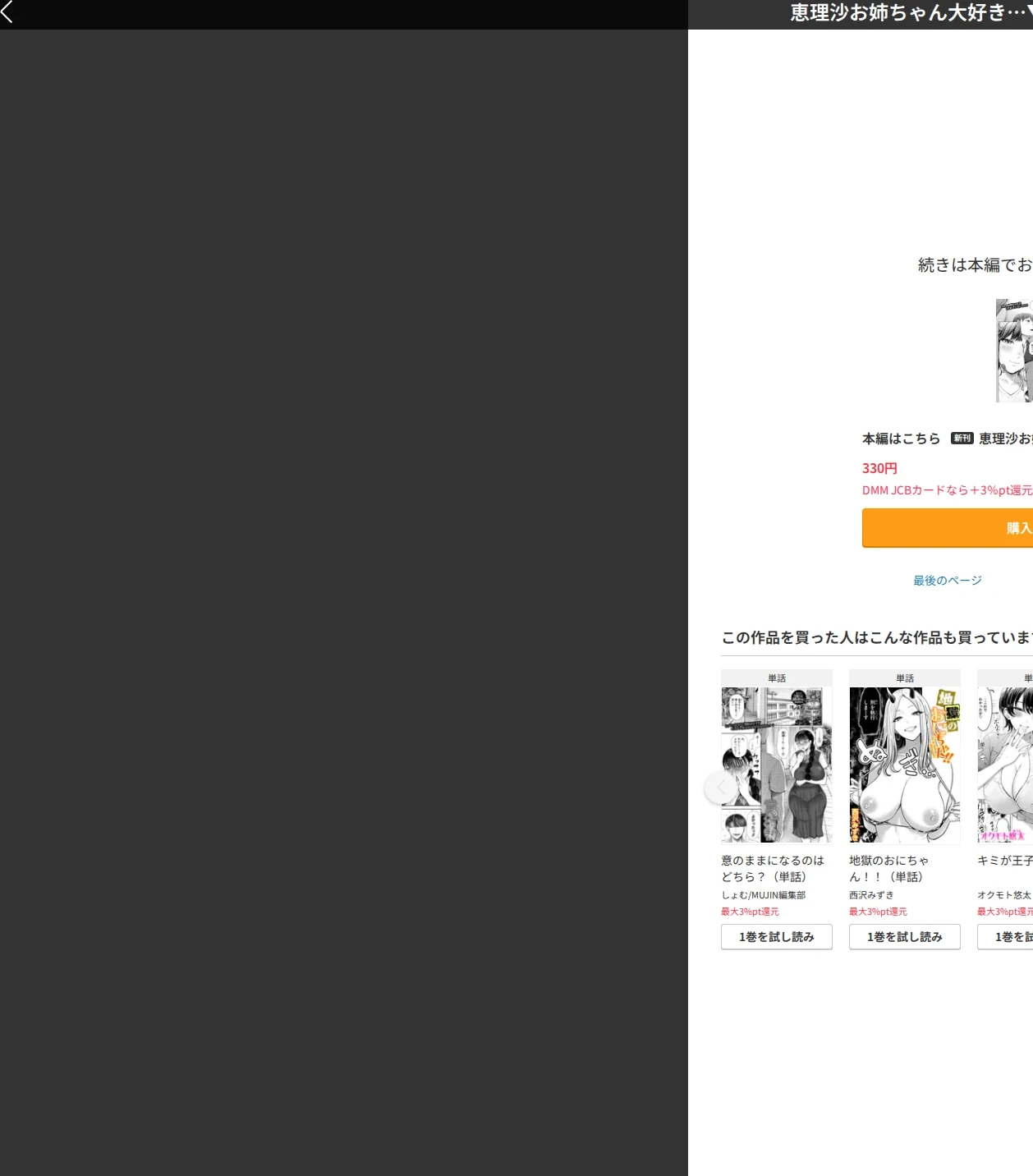Viewport: 1033px width, 1176px height.
Task: Open the キミが王子 cover thumbnail
Action: (x=1005, y=765)
